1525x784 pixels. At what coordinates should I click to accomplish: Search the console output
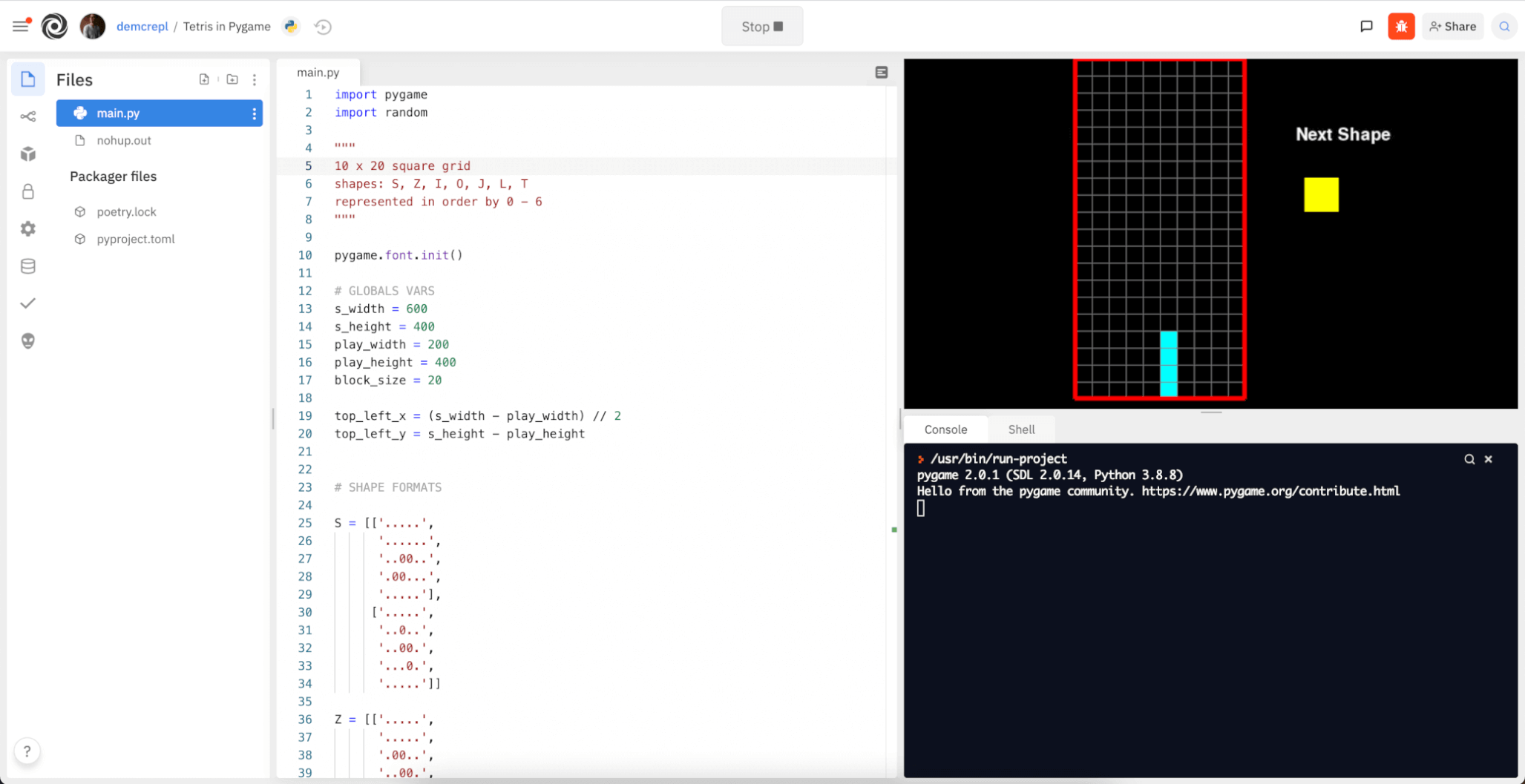click(x=1469, y=459)
